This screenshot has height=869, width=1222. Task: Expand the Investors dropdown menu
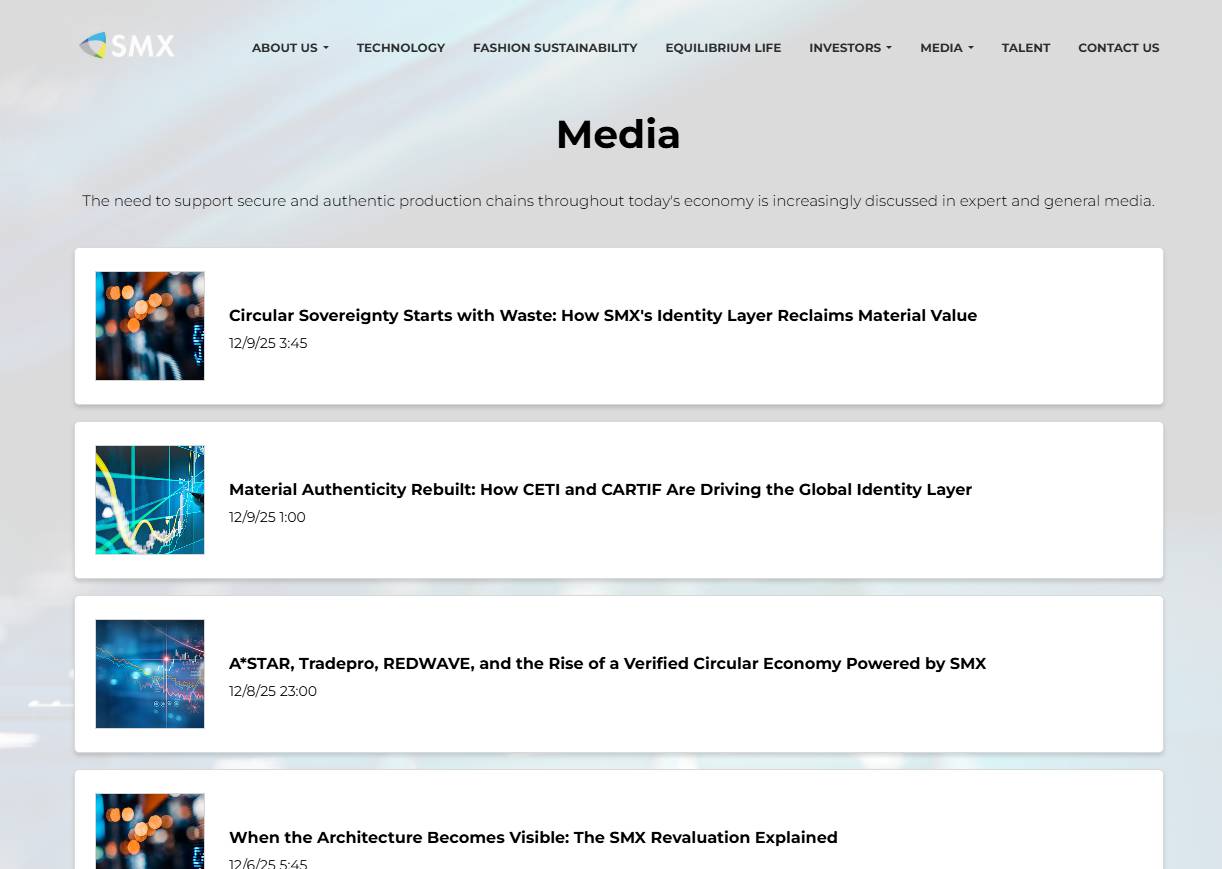pos(850,47)
